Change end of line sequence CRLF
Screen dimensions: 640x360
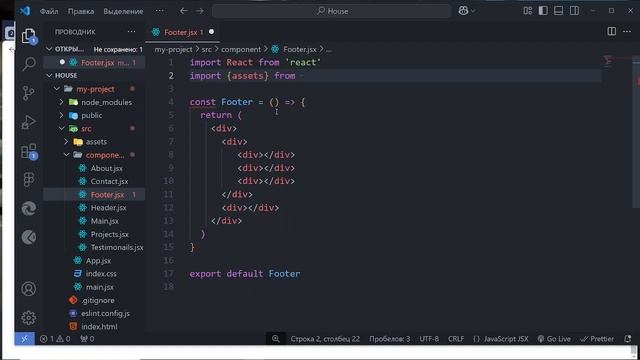[x=456, y=339]
